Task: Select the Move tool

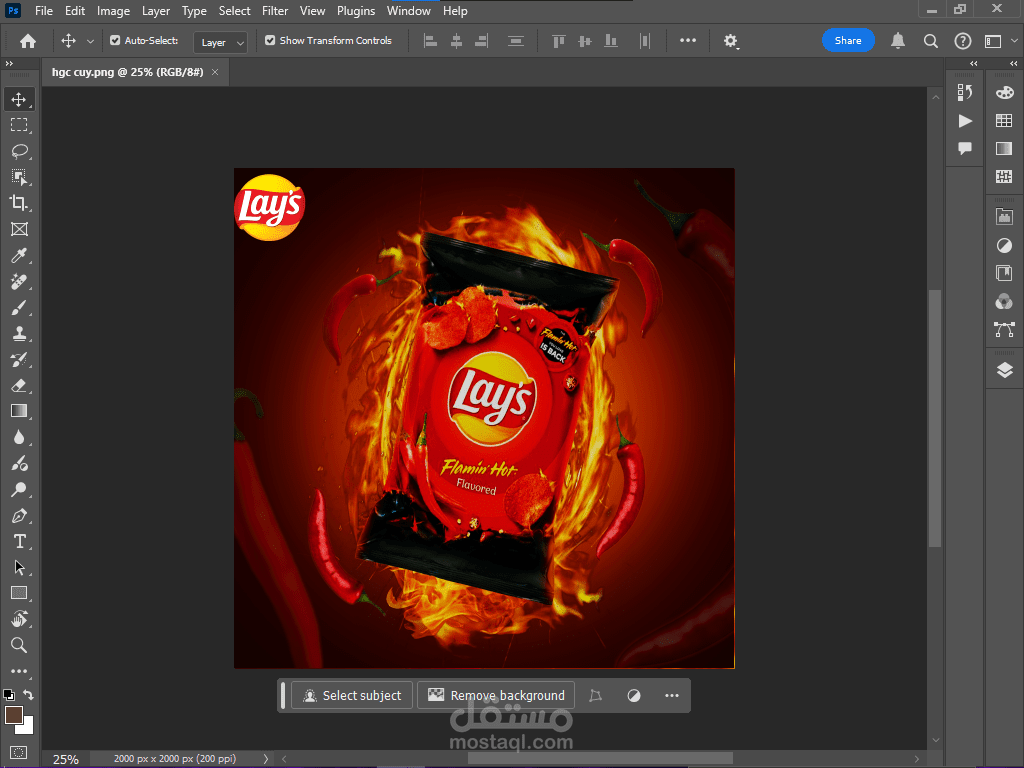Action: pyautogui.click(x=19, y=99)
